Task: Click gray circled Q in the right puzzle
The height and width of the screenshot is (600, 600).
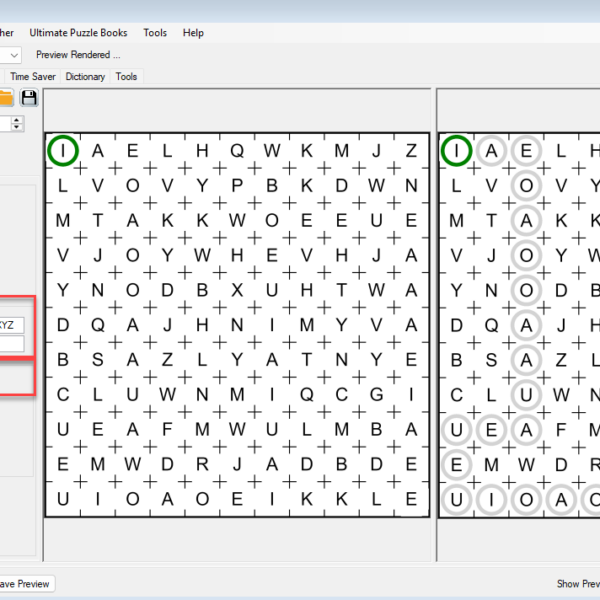Action: click(491, 324)
